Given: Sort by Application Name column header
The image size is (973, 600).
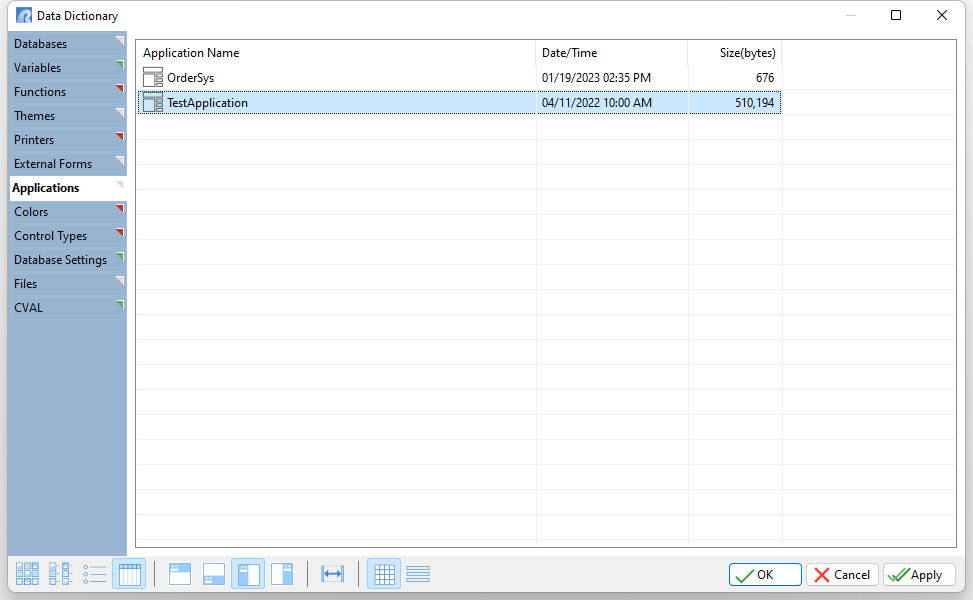Looking at the screenshot, I should (336, 53).
